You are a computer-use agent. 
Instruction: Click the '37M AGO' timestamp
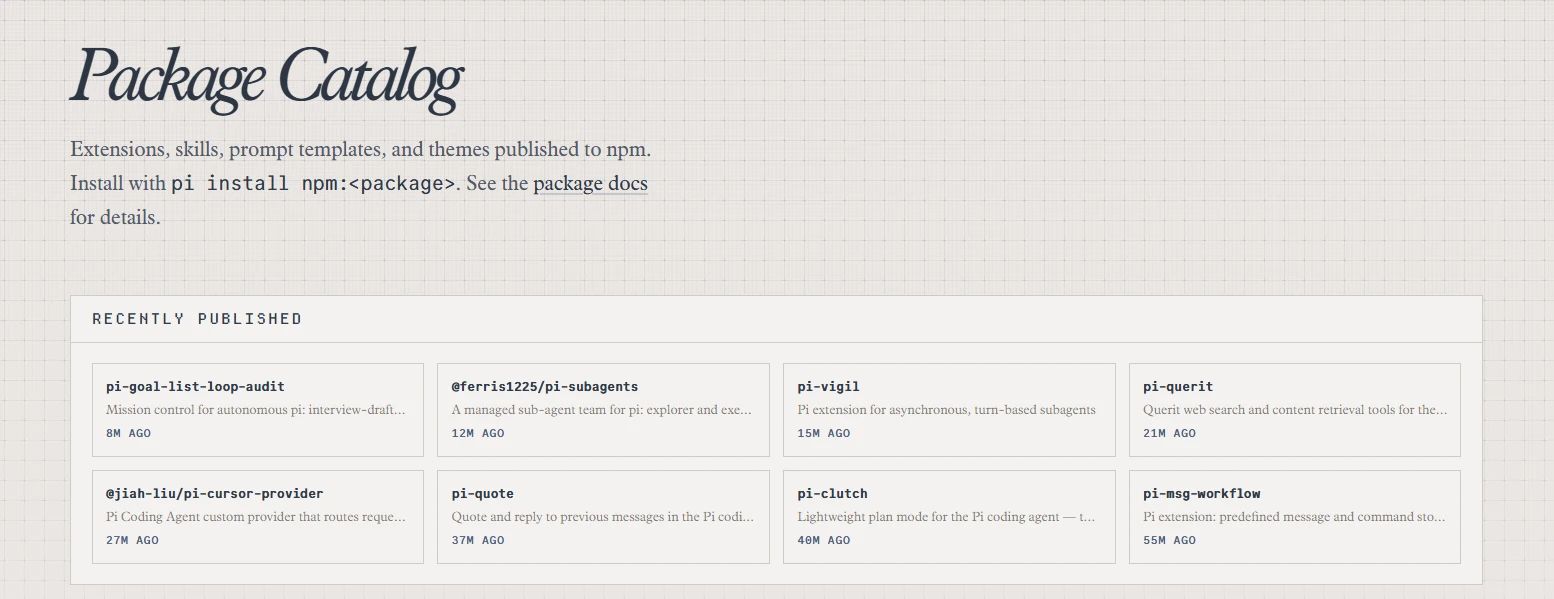tap(478, 540)
